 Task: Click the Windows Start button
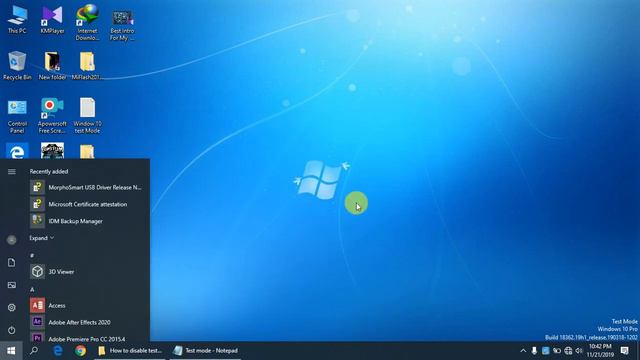(11, 351)
